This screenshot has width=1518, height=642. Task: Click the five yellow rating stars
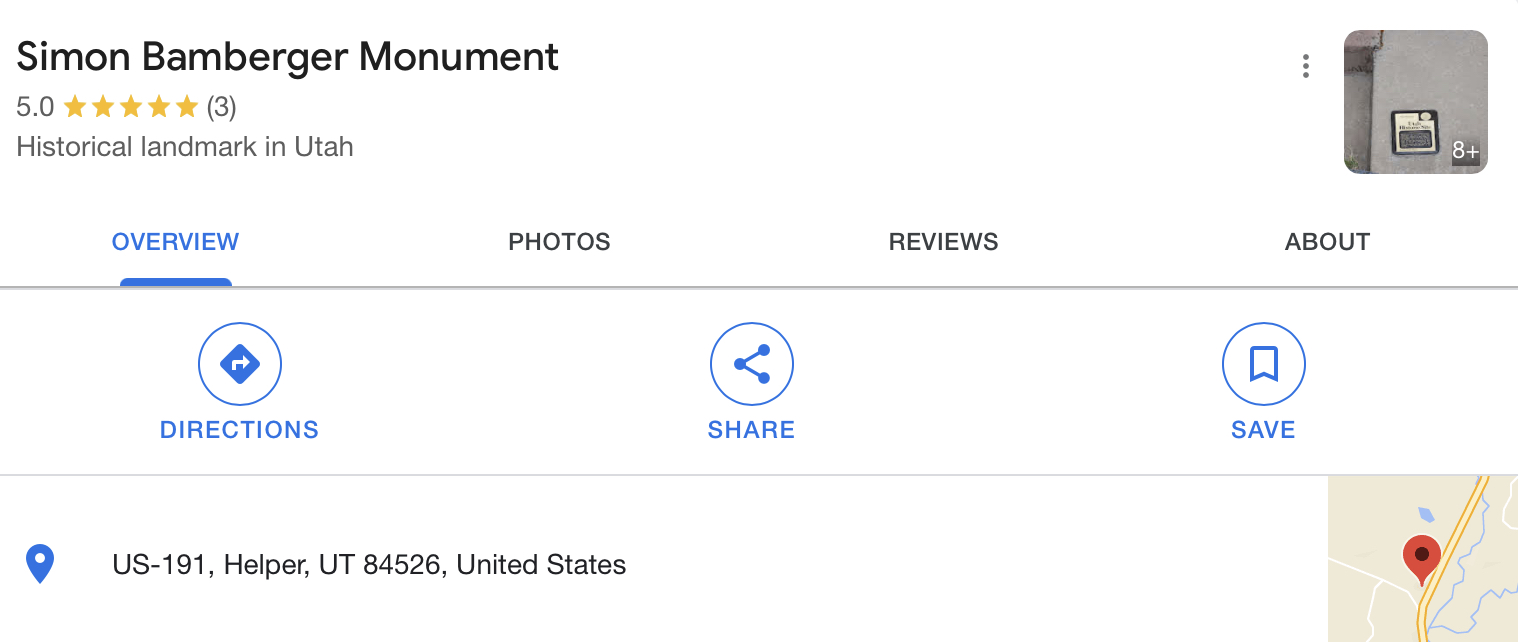pyautogui.click(x=131, y=106)
